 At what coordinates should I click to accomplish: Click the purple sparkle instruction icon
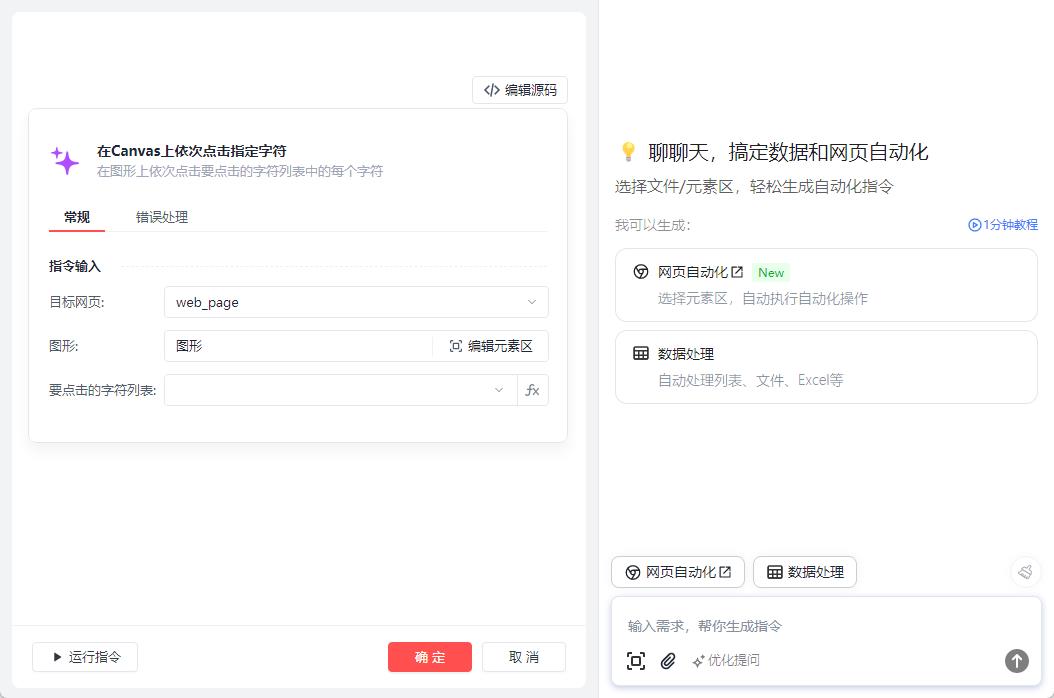(x=65, y=161)
